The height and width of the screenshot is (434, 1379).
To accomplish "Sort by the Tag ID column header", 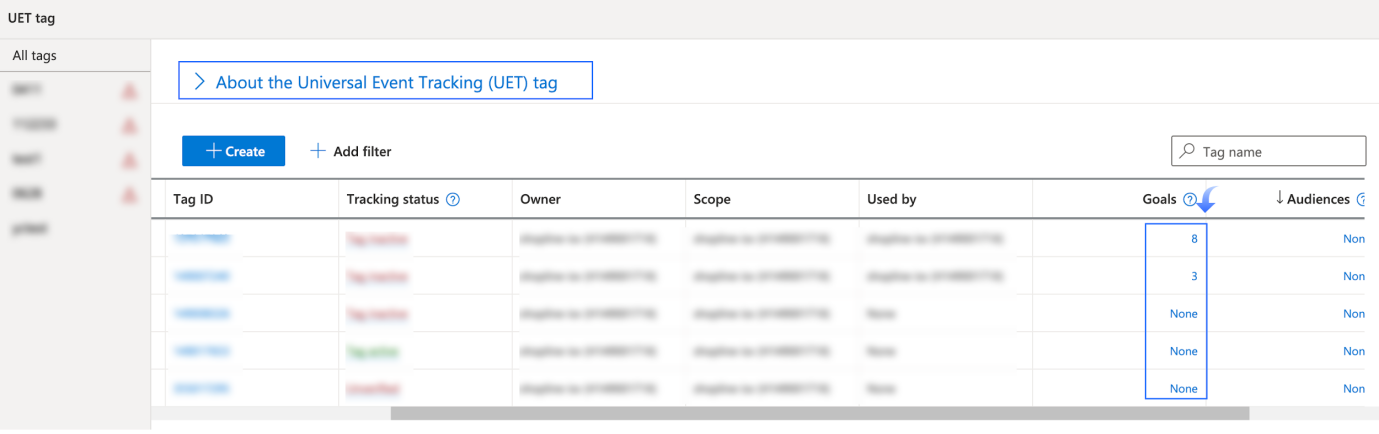I will (x=193, y=199).
